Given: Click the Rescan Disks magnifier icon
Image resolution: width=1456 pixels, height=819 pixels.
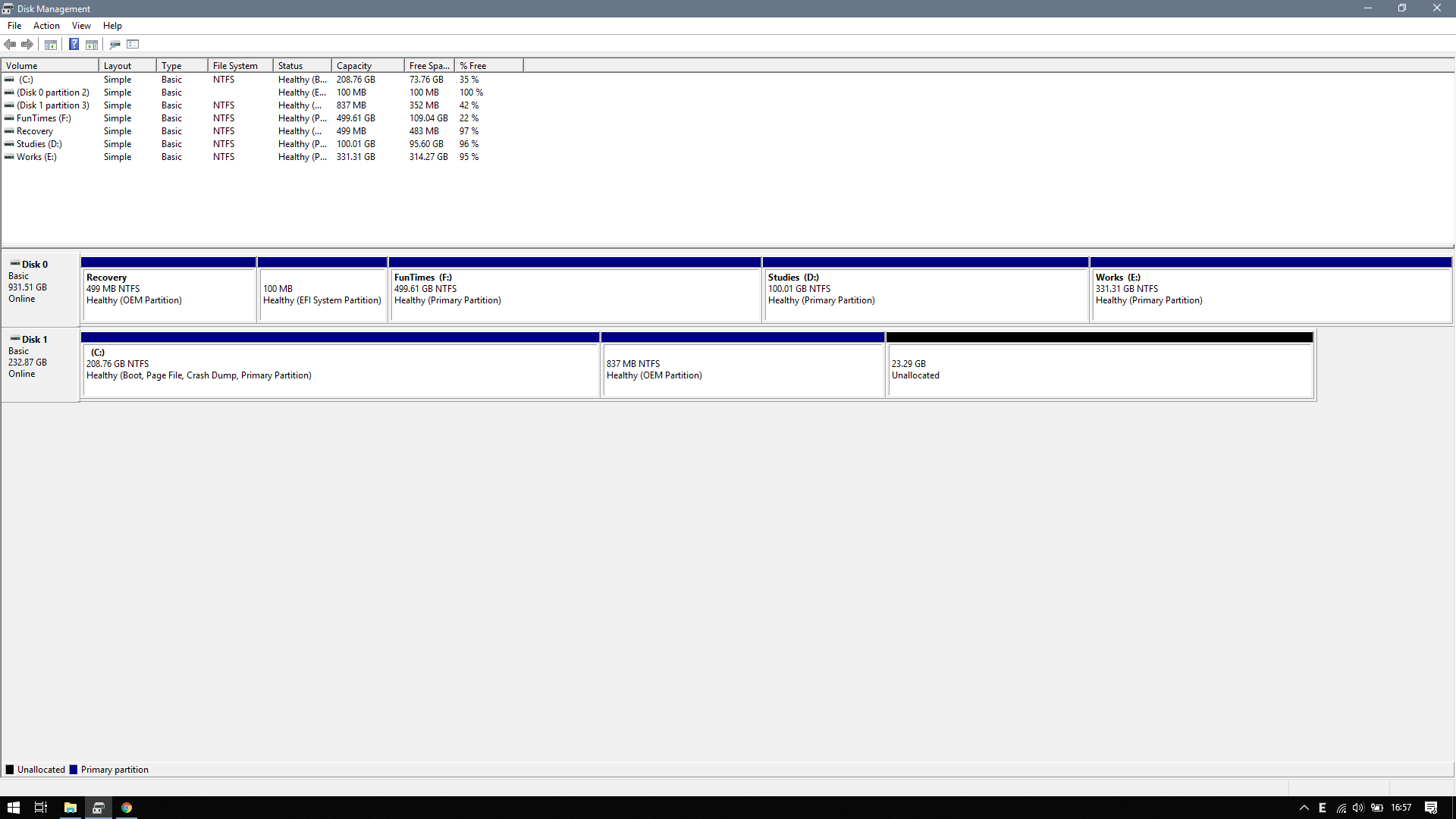Looking at the screenshot, I should (x=115, y=44).
